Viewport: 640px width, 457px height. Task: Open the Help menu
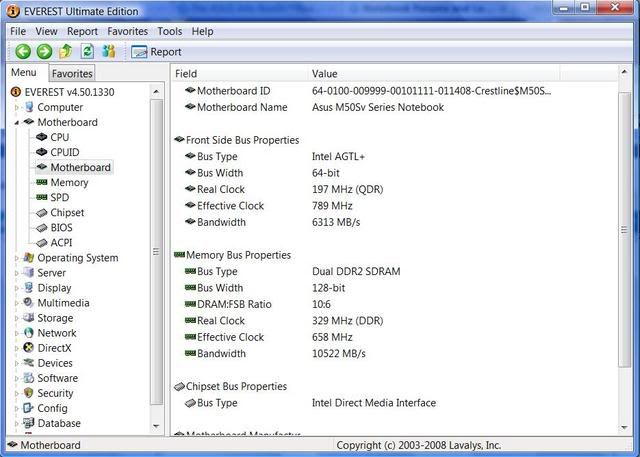point(202,31)
